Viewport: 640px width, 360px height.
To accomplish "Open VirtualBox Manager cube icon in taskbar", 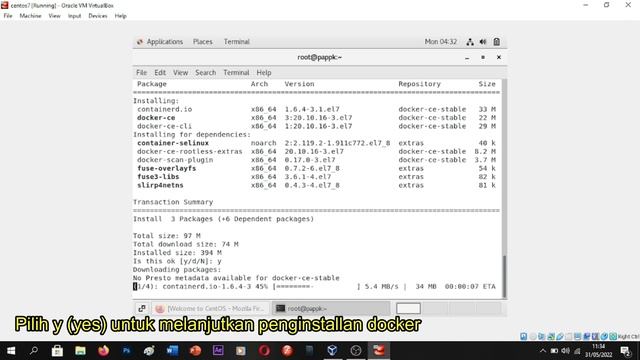I will (x=332, y=351).
